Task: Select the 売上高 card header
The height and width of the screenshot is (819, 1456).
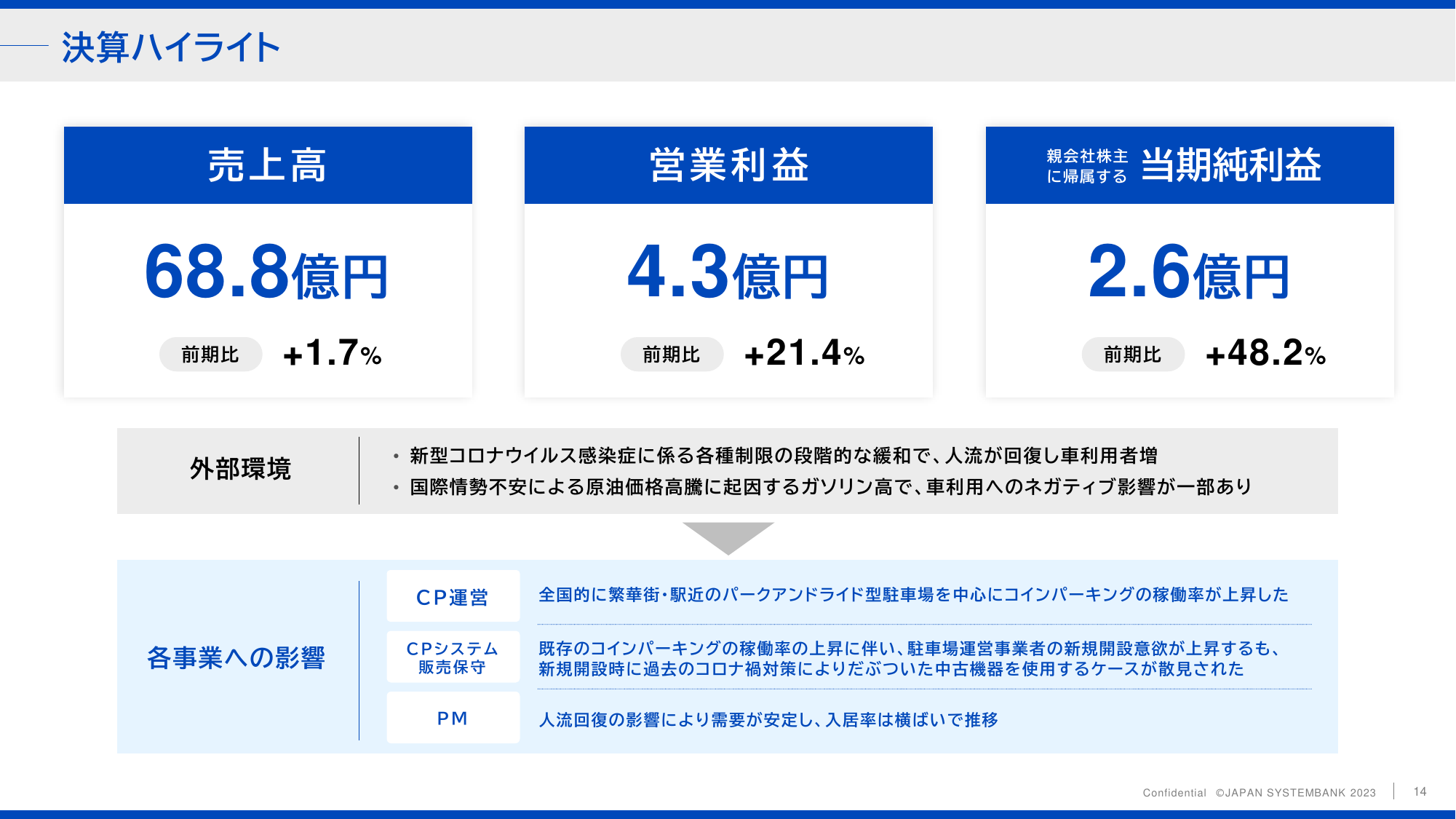Action: (268, 165)
